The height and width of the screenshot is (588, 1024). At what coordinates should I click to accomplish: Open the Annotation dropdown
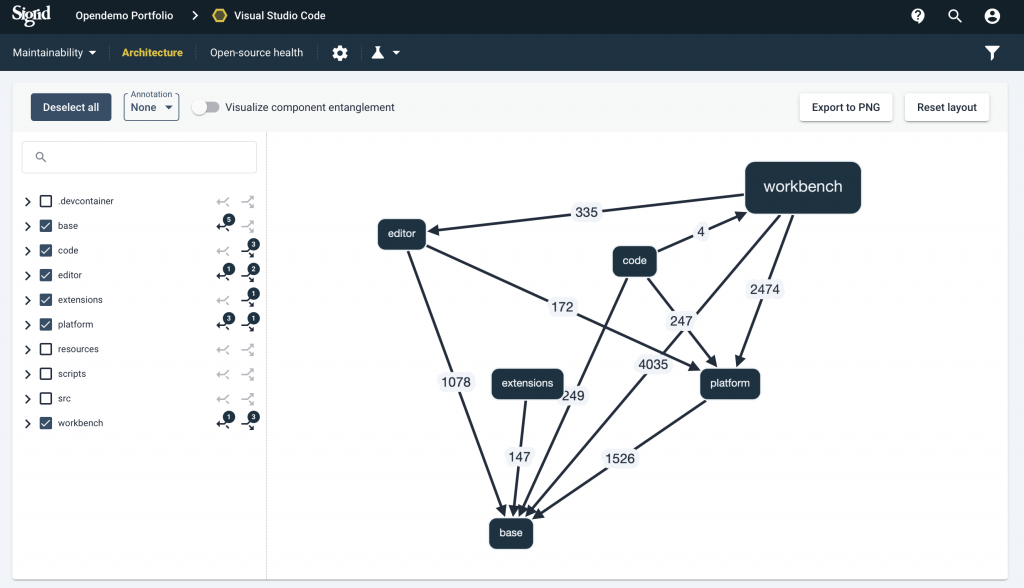pyautogui.click(x=152, y=106)
